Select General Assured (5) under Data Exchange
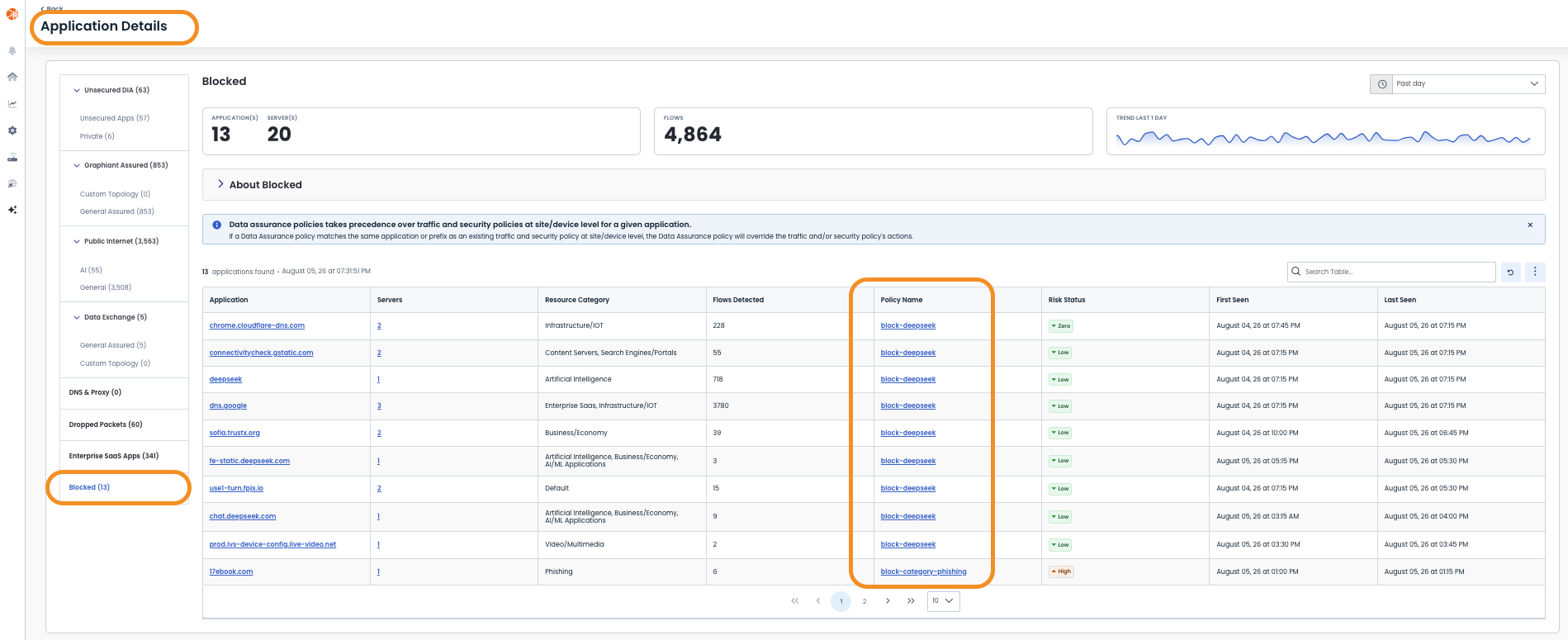 [x=113, y=345]
